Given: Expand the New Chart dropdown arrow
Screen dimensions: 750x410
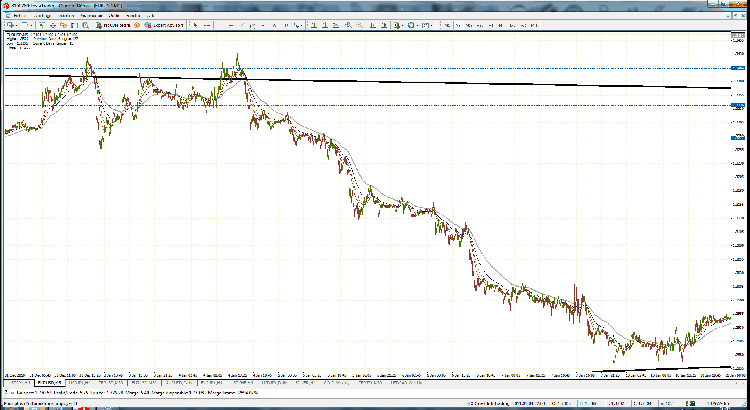Looking at the screenshot, I should click(14, 24).
